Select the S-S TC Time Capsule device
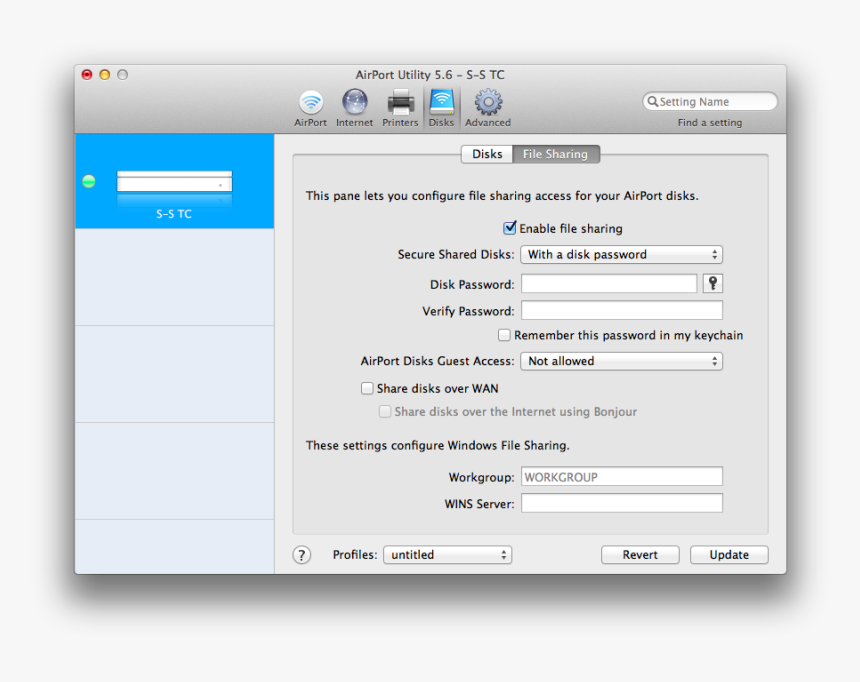The height and width of the screenshot is (682, 860). pyautogui.click(x=174, y=181)
